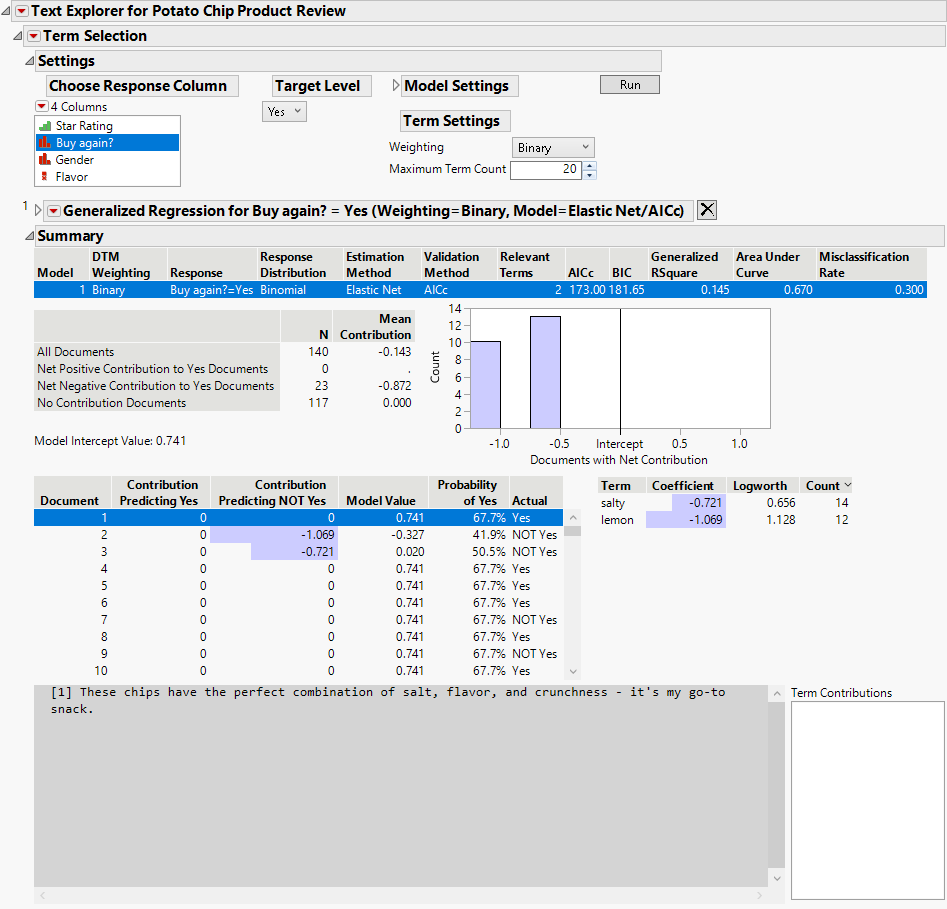Open the Target Level Yes dropdown

click(x=284, y=112)
